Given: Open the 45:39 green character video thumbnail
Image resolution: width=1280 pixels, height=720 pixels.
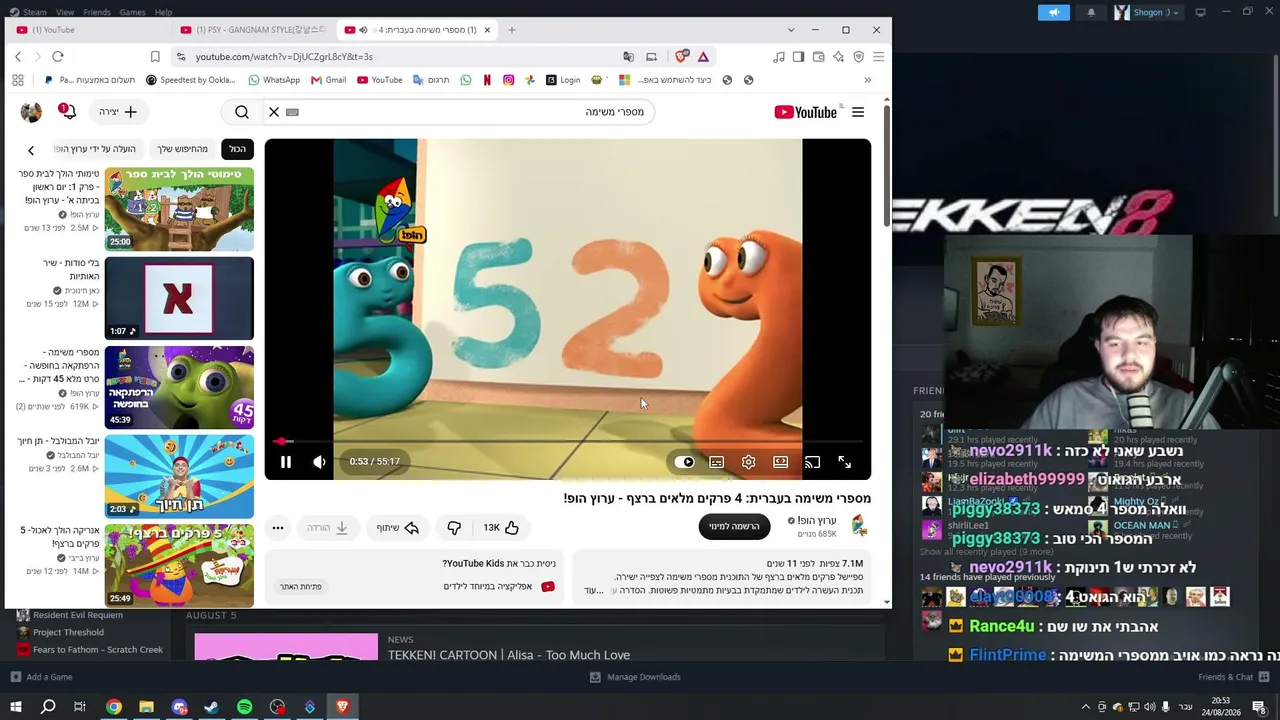Looking at the screenshot, I should [x=179, y=387].
